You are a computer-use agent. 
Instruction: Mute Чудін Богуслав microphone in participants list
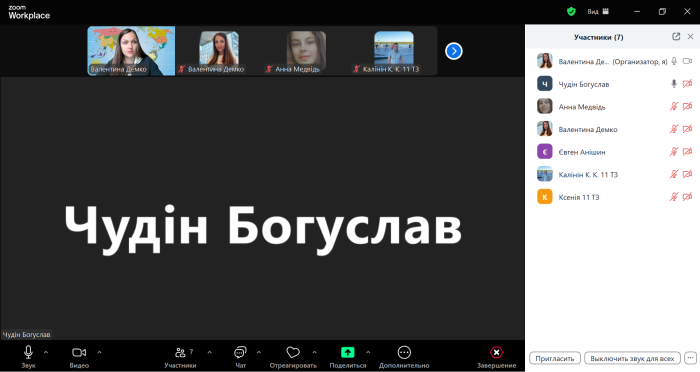tap(674, 84)
